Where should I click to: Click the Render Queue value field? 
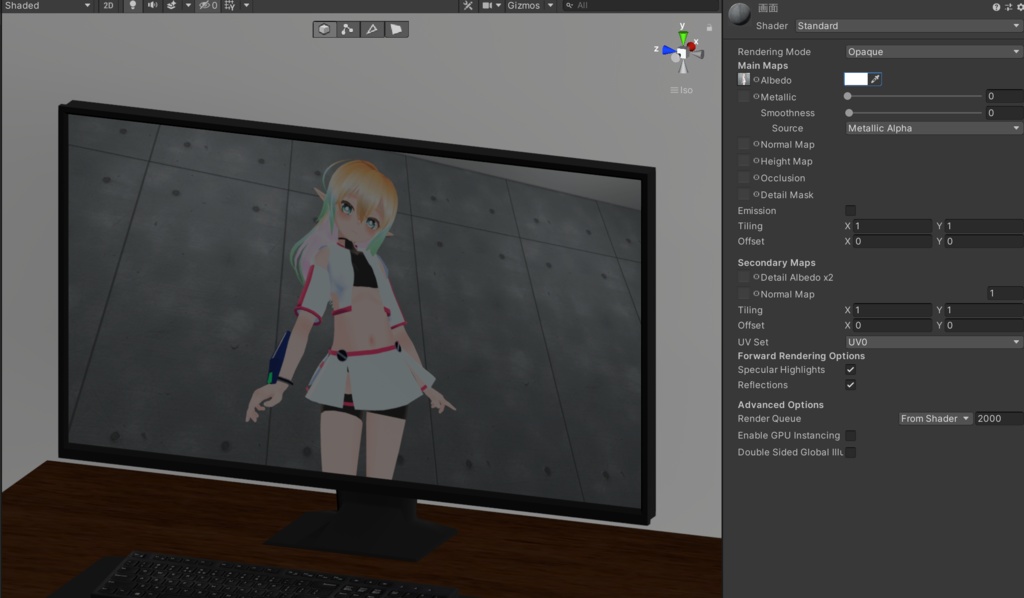[x=999, y=418]
